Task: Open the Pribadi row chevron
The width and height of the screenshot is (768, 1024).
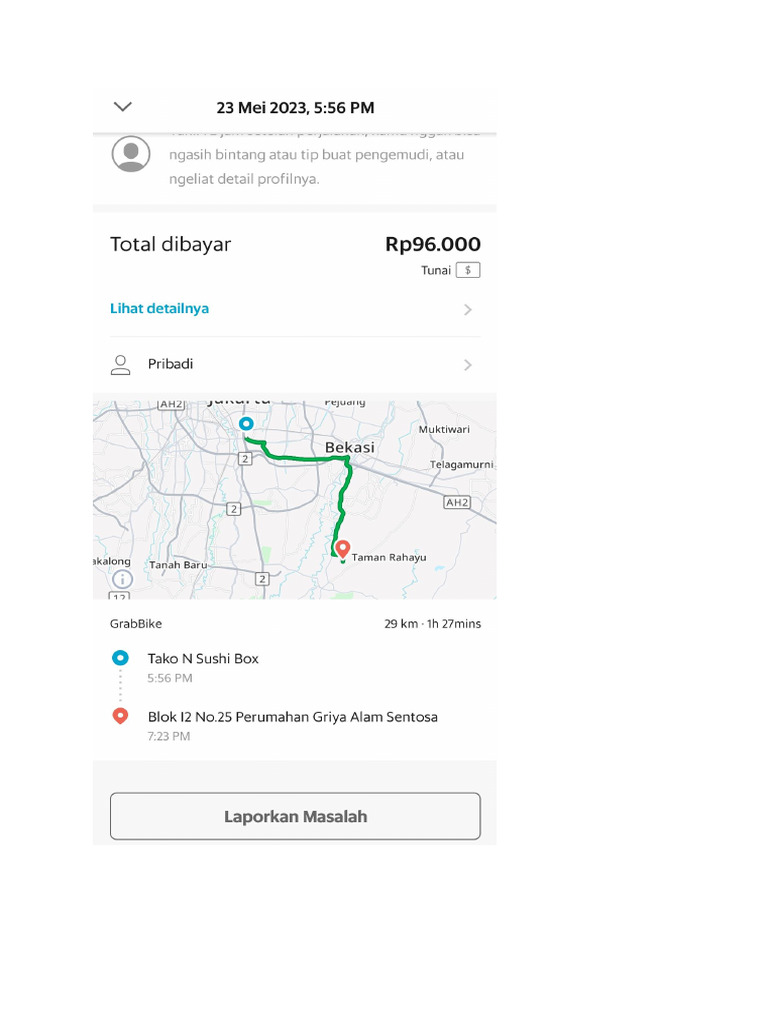Action: click(467, 366)
